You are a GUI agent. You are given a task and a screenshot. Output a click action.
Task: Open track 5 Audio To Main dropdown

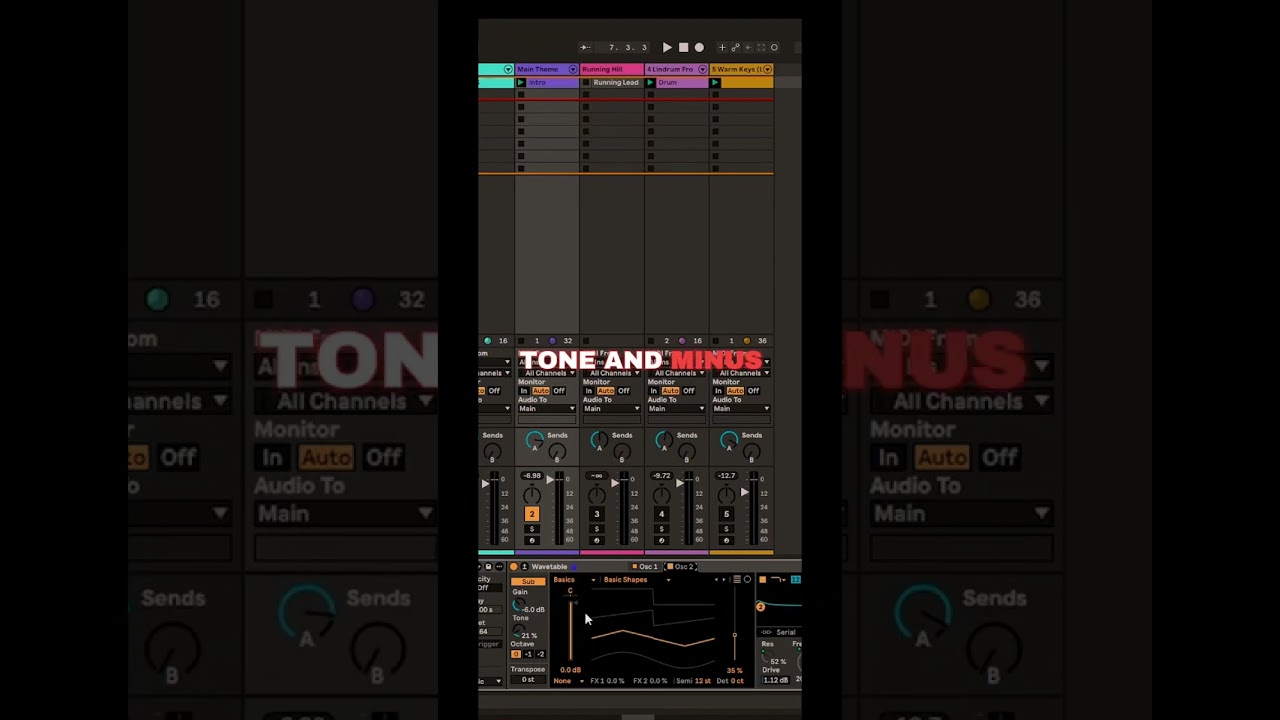(x=741, y=408)
